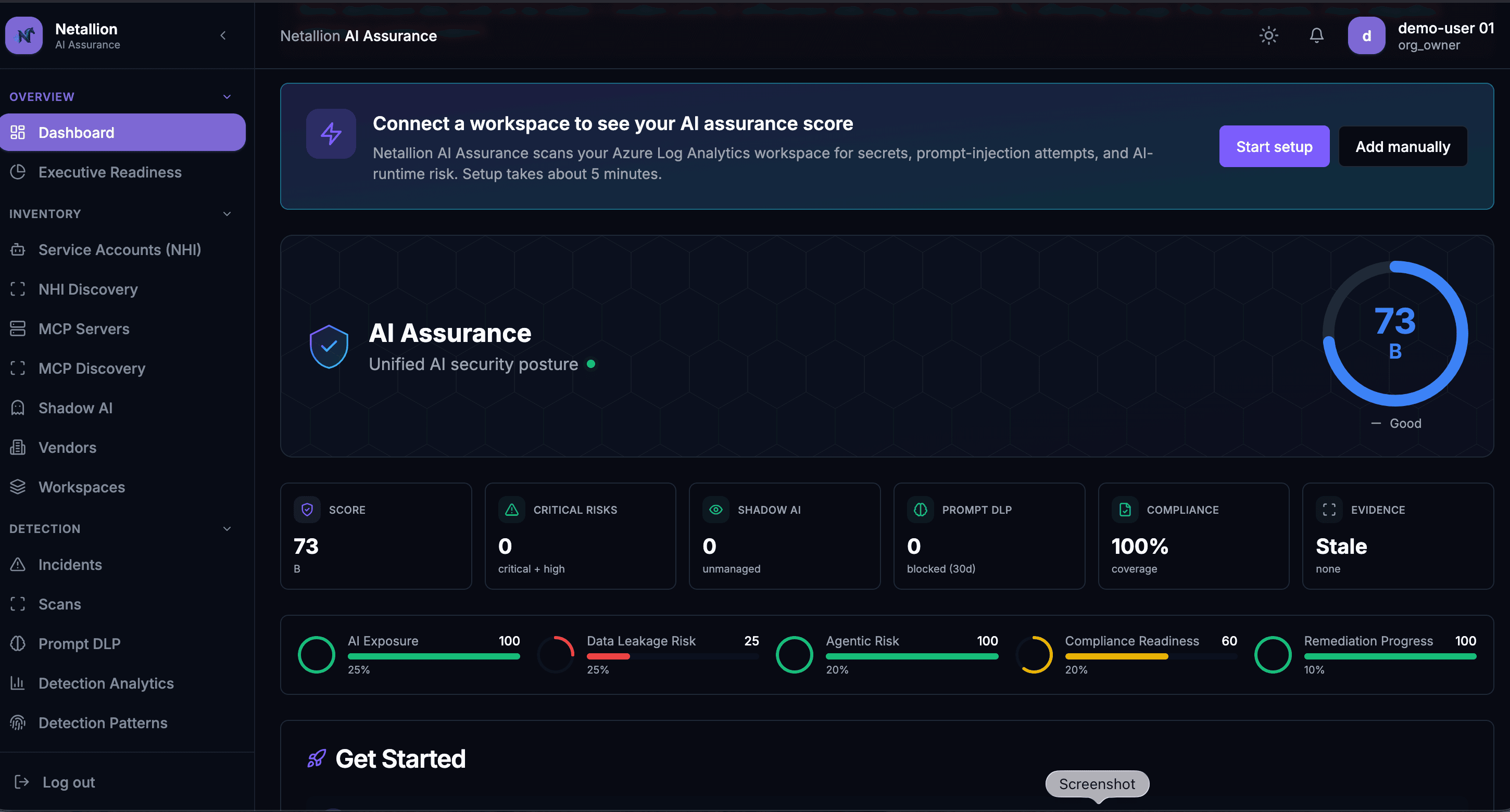Collapse the Detection section
This screenshot has width=1510, height=812.
point(227,528)
